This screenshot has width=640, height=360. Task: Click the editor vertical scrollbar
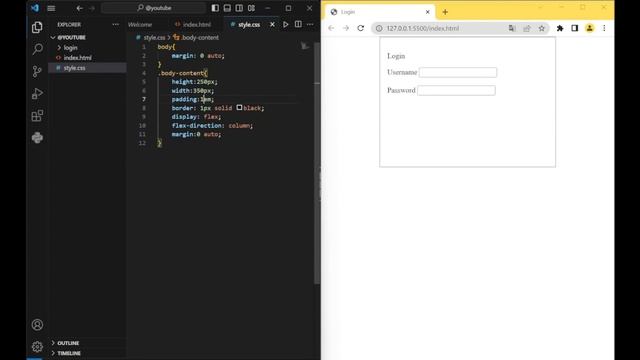click(x=317, y=163)
